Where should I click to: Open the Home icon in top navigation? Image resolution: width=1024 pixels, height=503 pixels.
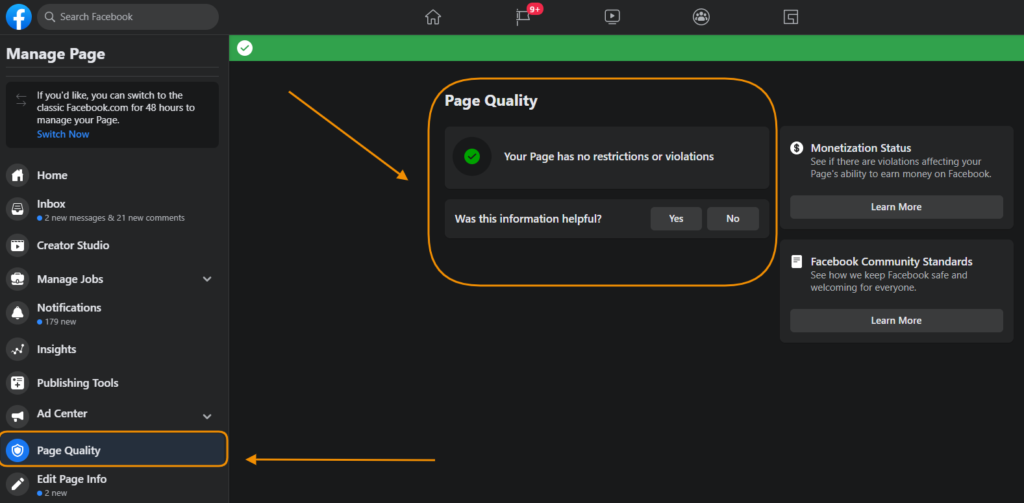432,17
